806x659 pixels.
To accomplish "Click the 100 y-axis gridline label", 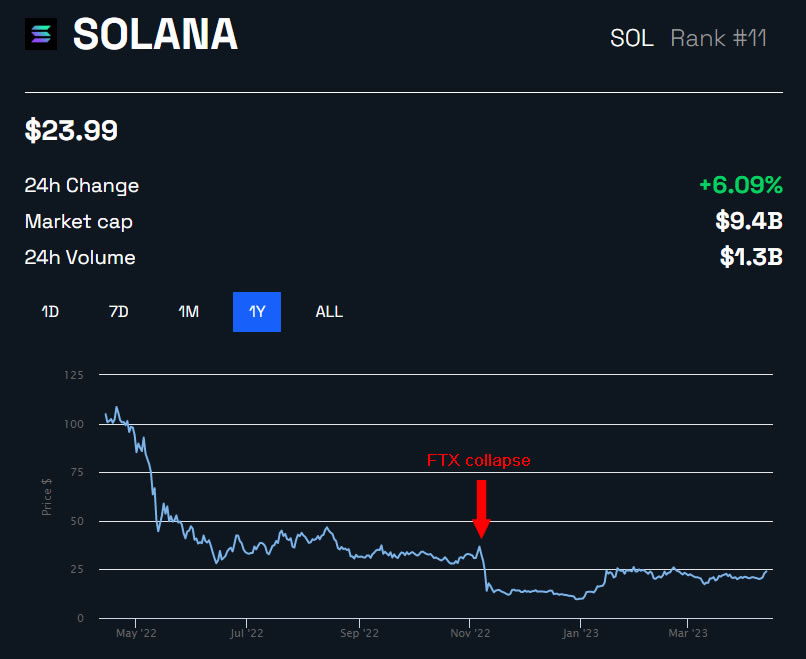I will point(74,424).
